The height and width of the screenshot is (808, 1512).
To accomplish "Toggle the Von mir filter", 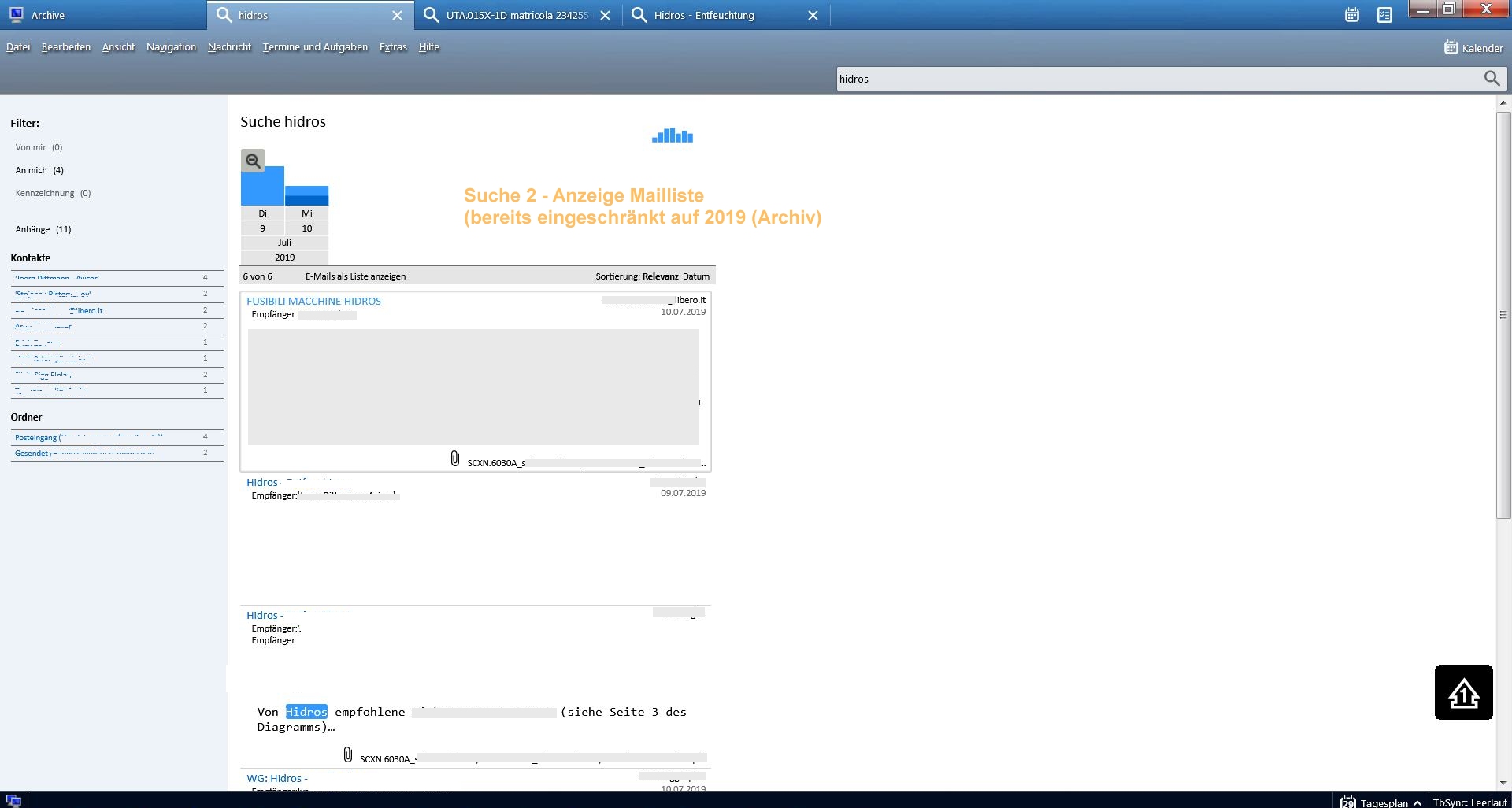I will pyautogui.click(x=39, y=147).
